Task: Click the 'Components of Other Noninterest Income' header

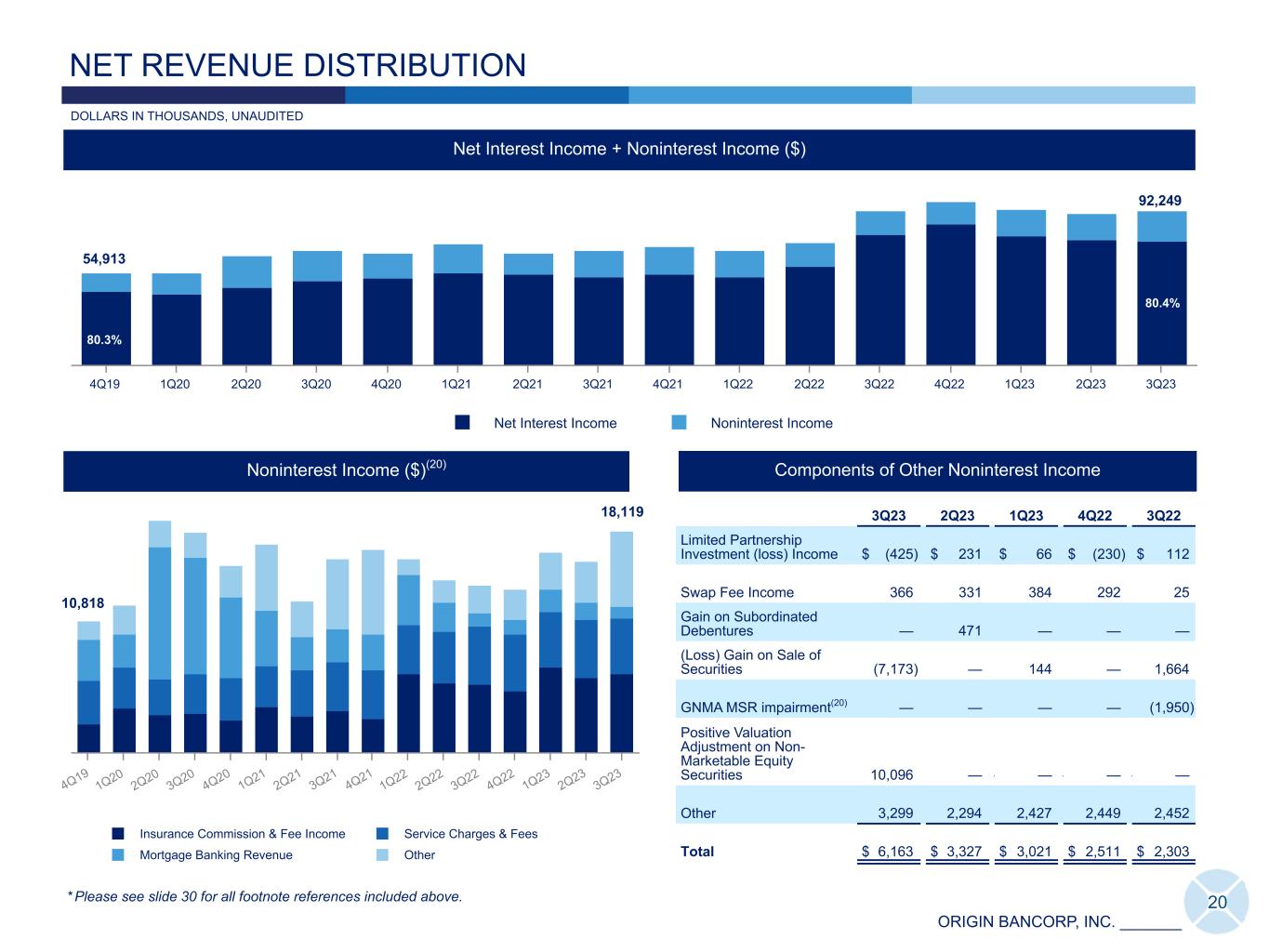Action: coord(937,470)
